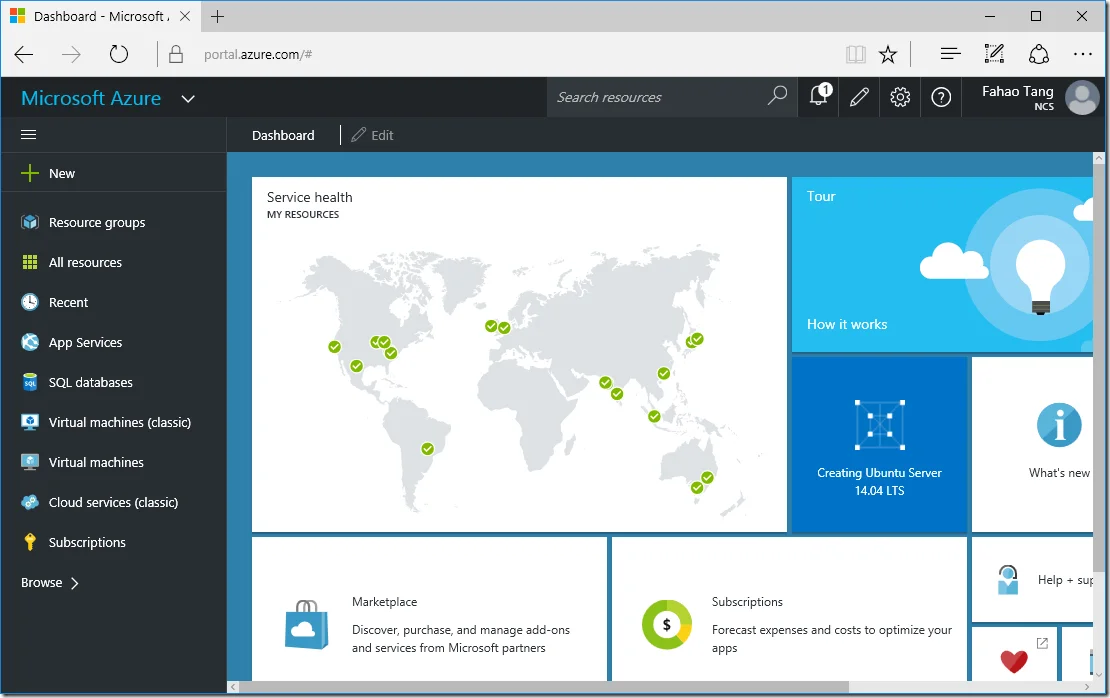Click the horizontal scrollbar thumb

coord(544,687)
